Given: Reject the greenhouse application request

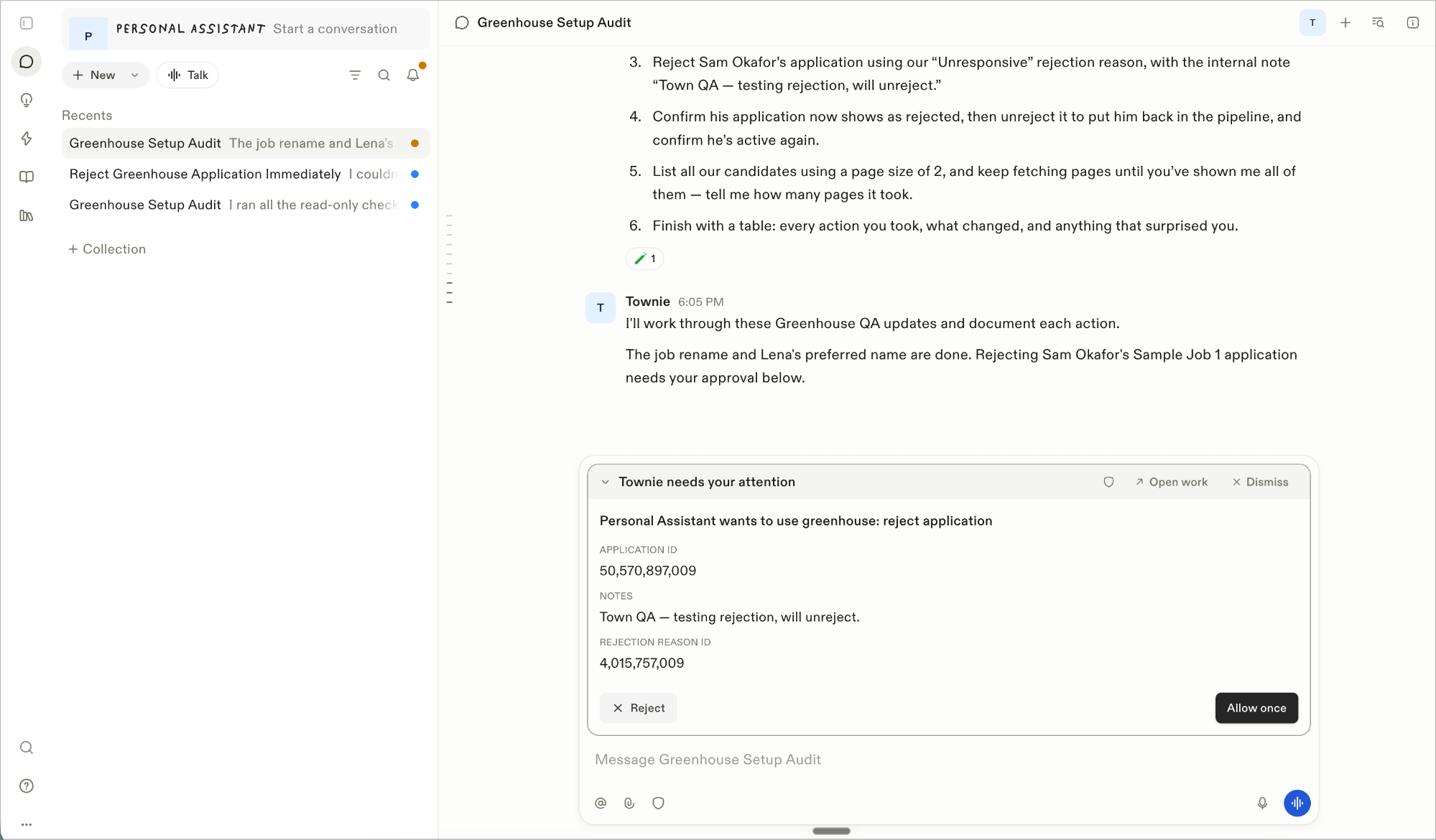Looking at the screenshot, I should pyautogui.click(x=638, y=708).
